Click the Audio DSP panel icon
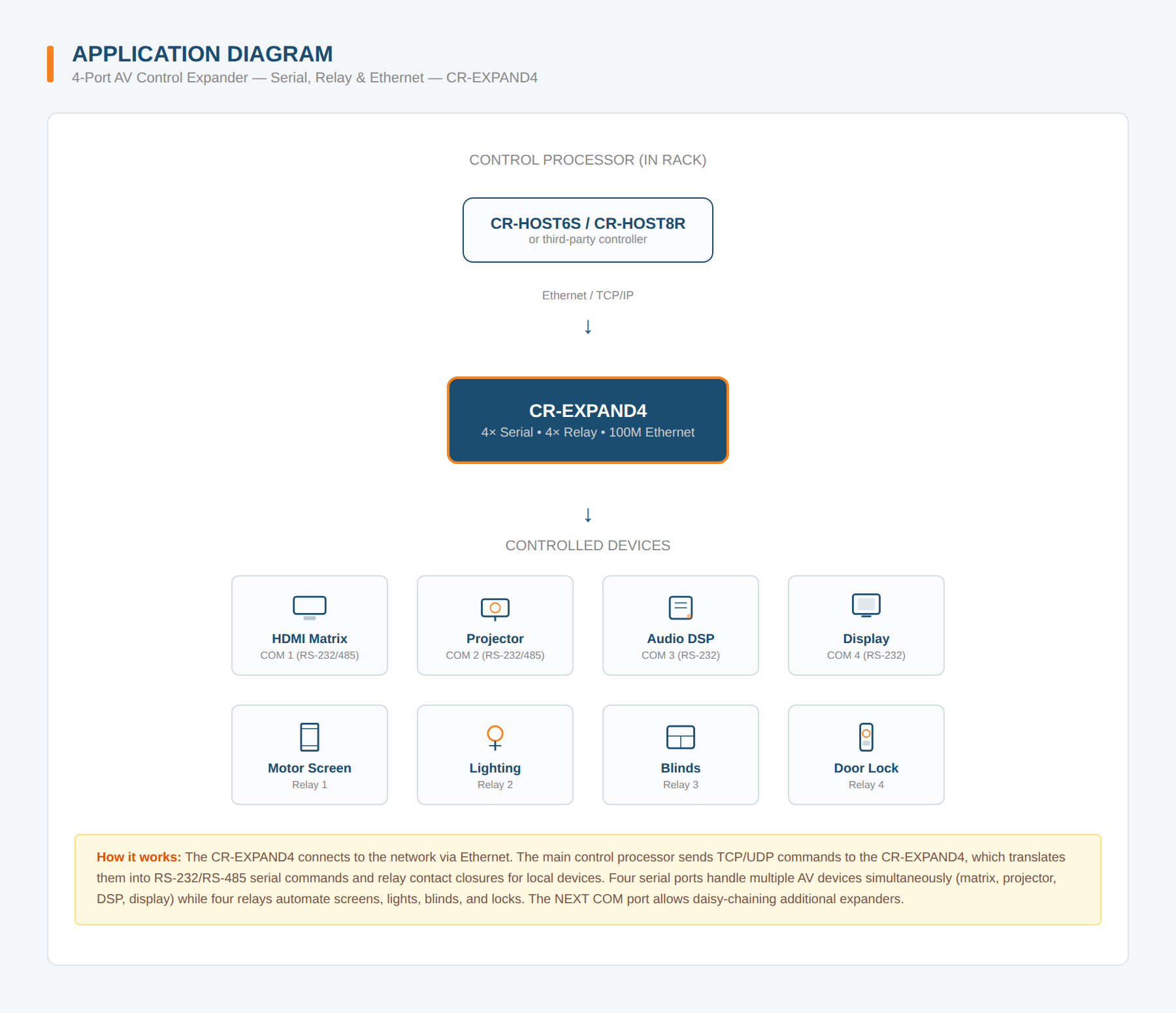This screenshot has width=1176, height=1013. coord(680,606)
